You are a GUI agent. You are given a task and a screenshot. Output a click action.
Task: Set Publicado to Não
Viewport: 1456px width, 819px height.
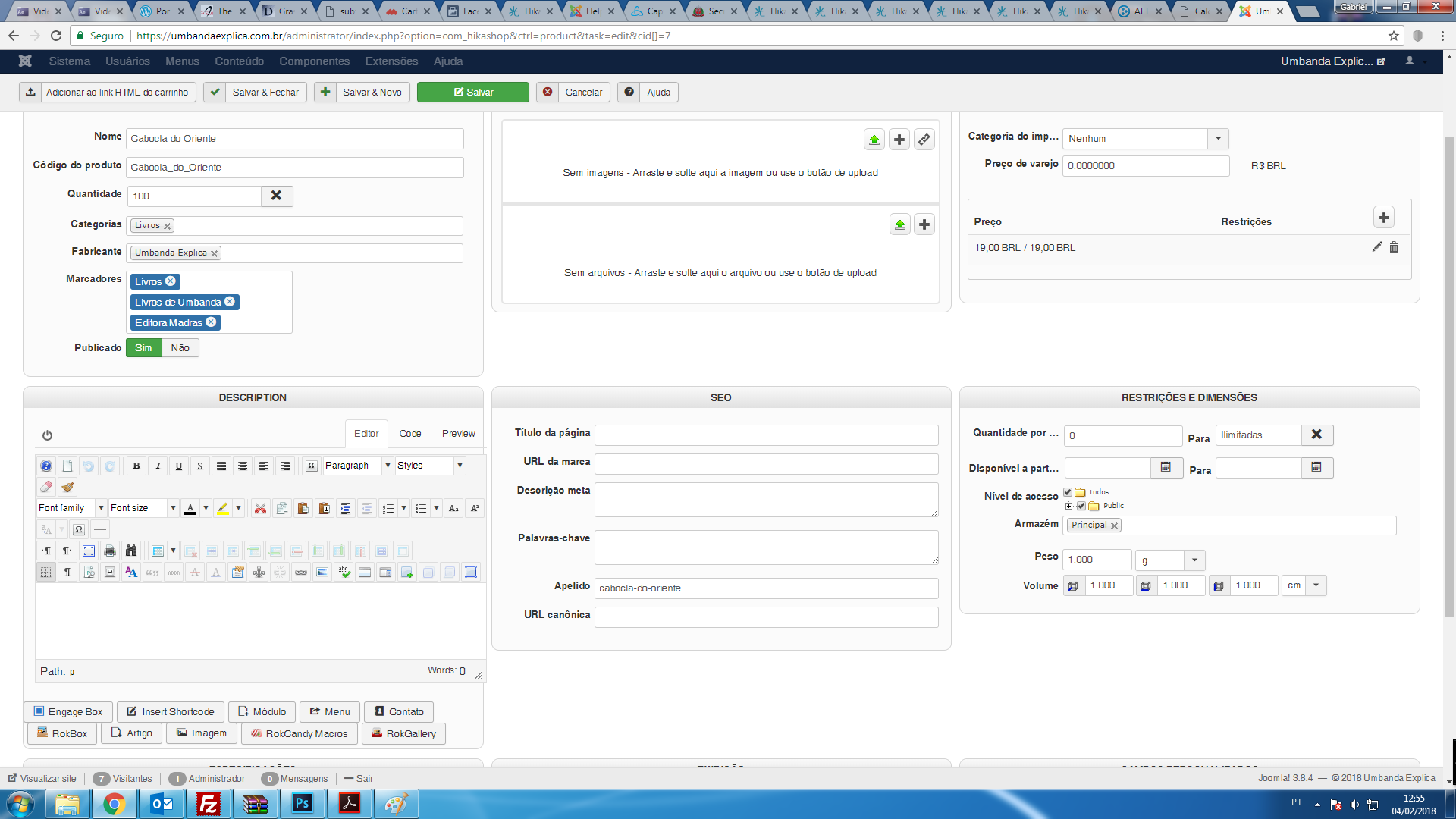click(x=180, y=347)
